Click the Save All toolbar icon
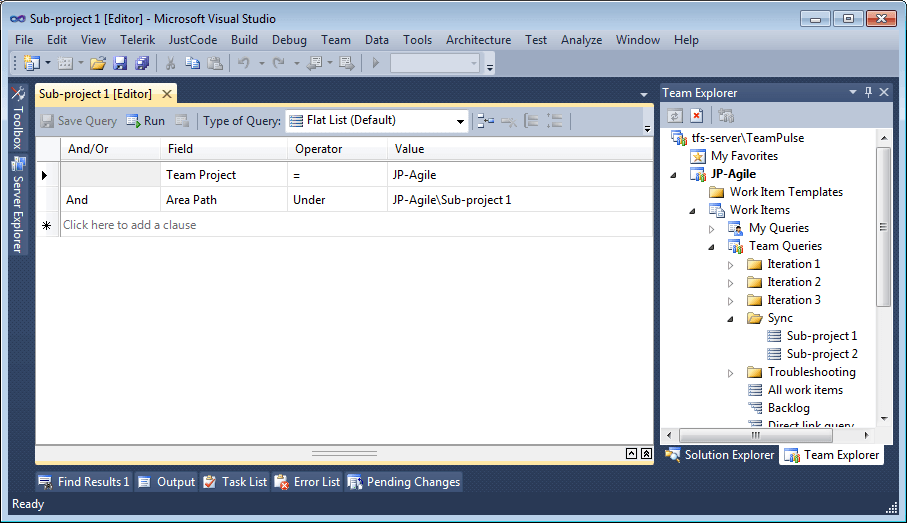907x523 pixels. pyautogui.click(x=142, y=62)
